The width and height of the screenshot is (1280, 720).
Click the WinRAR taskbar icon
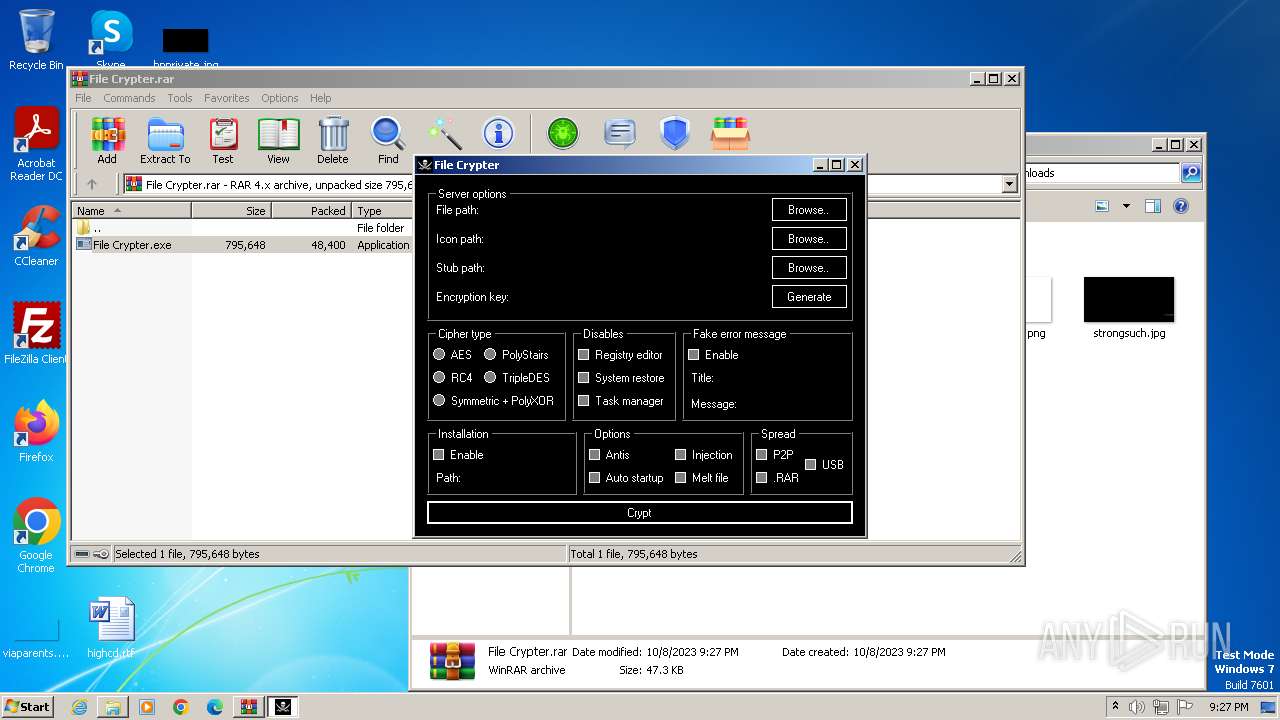[248, 707]
